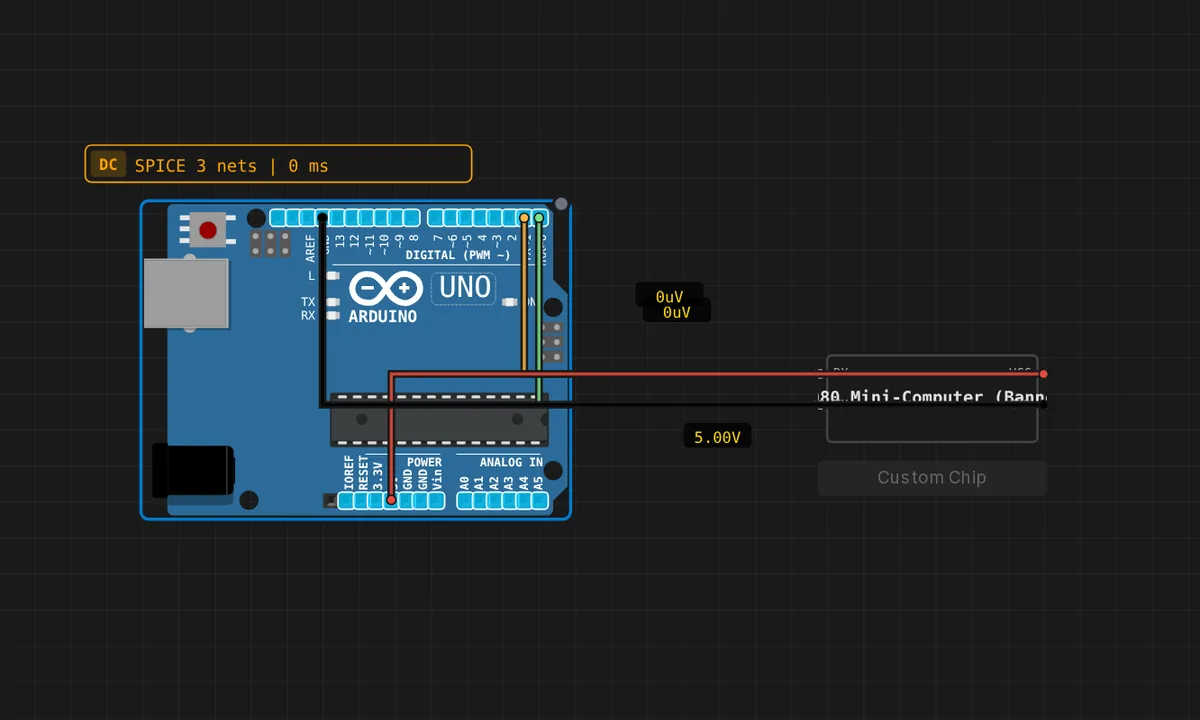This screenshot has width=1200, height=720.
Task: Click digital pin 8 on the header
Action: point(411,217)
